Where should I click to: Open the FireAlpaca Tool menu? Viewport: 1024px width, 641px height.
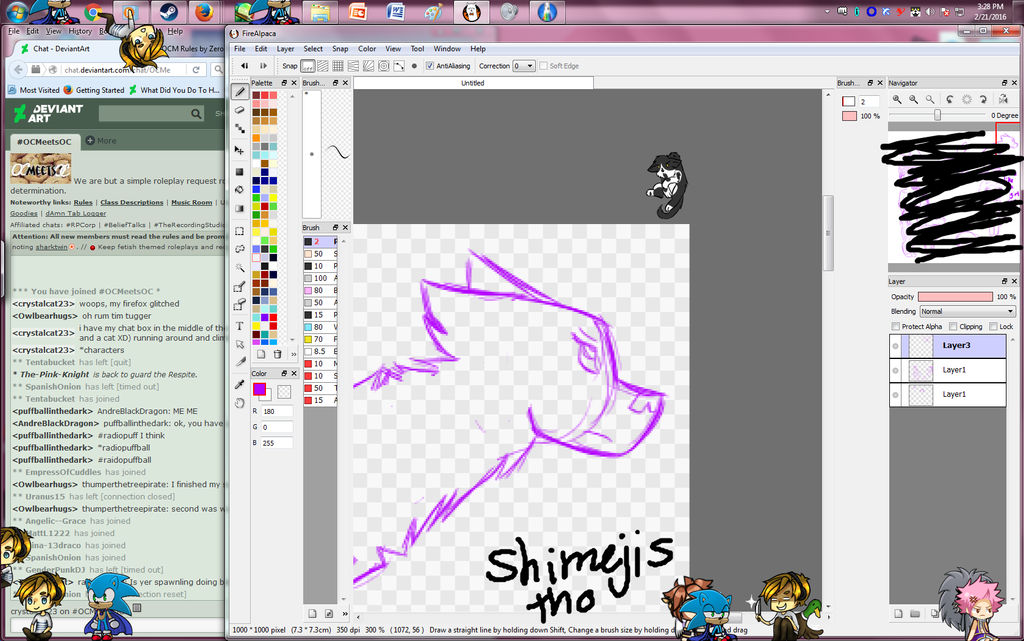click(x=417, y=49)
